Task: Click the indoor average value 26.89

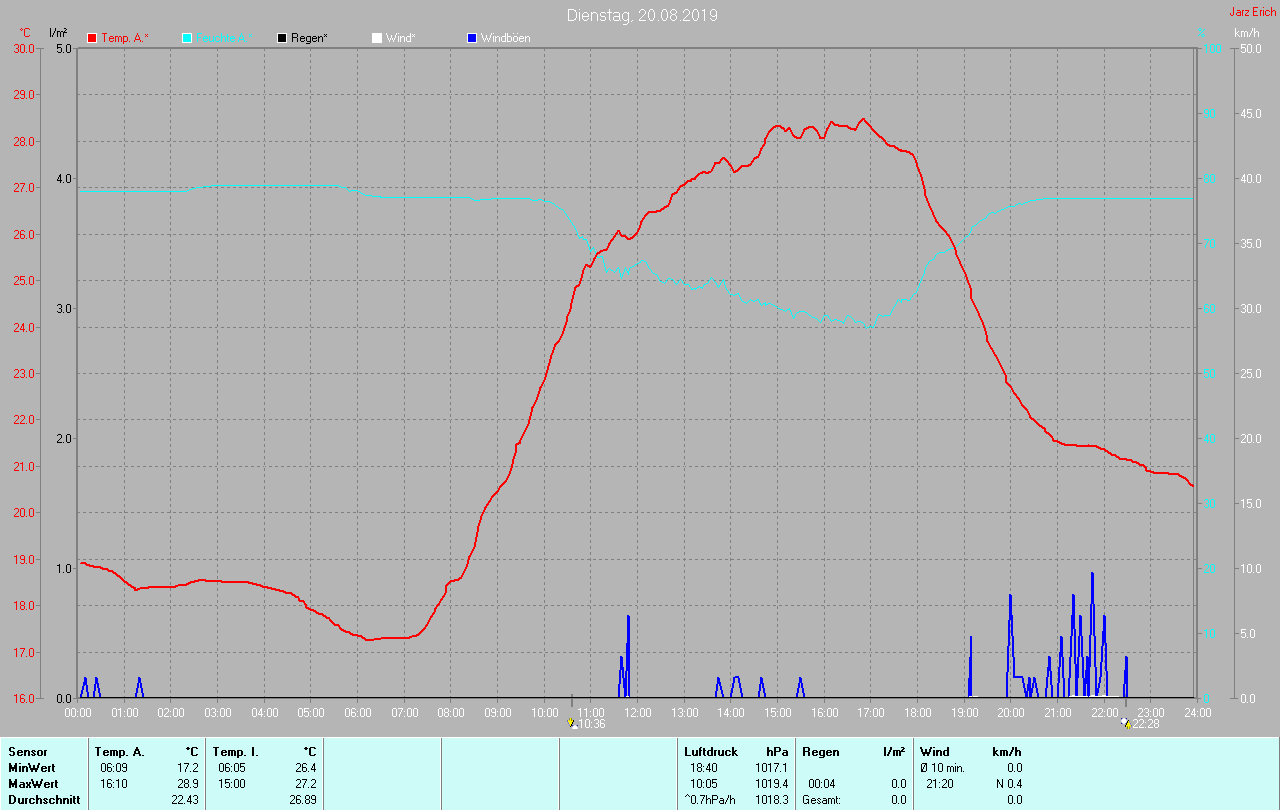Action: coord(304,800)
